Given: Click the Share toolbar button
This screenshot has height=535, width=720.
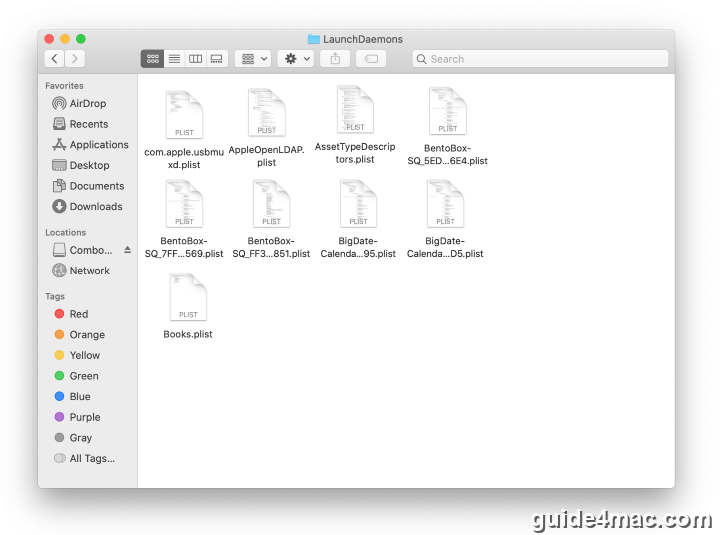Looking at the screenshot, I should coord(335,59).
